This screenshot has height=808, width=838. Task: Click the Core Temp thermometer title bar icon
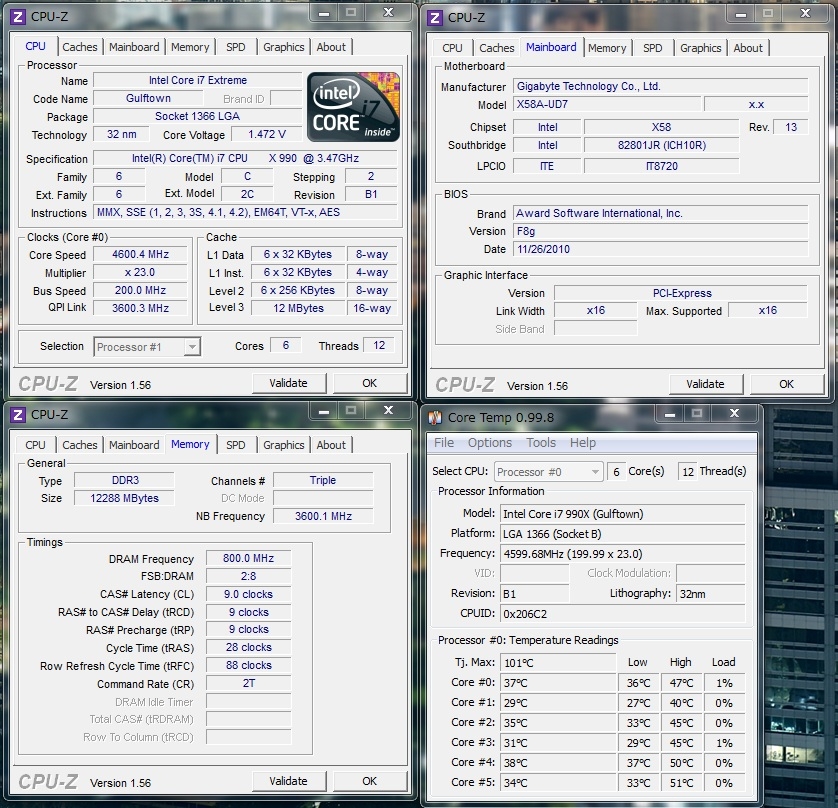(435, 417)
